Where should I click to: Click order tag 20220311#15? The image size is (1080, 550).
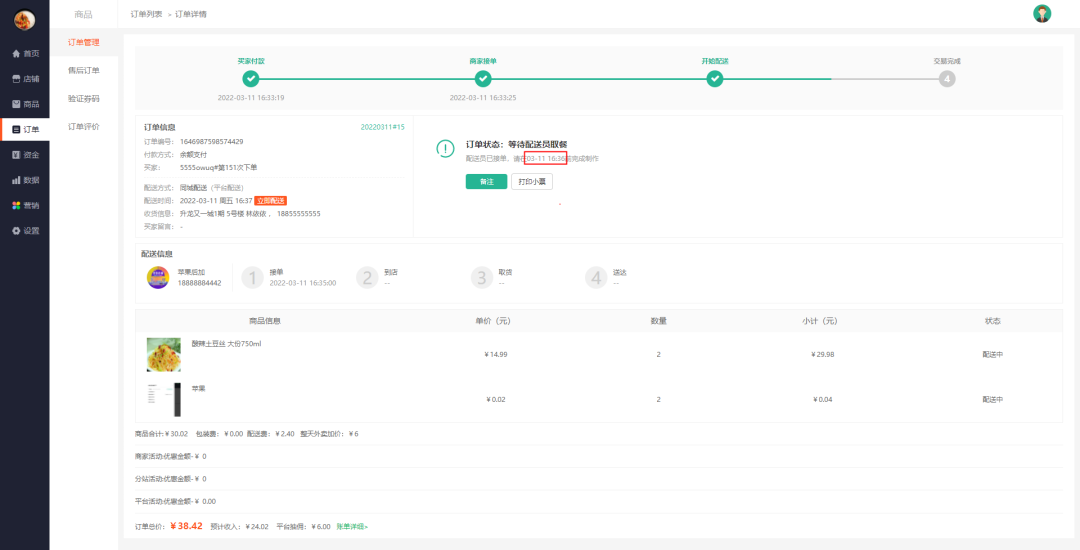pos(382,127)
